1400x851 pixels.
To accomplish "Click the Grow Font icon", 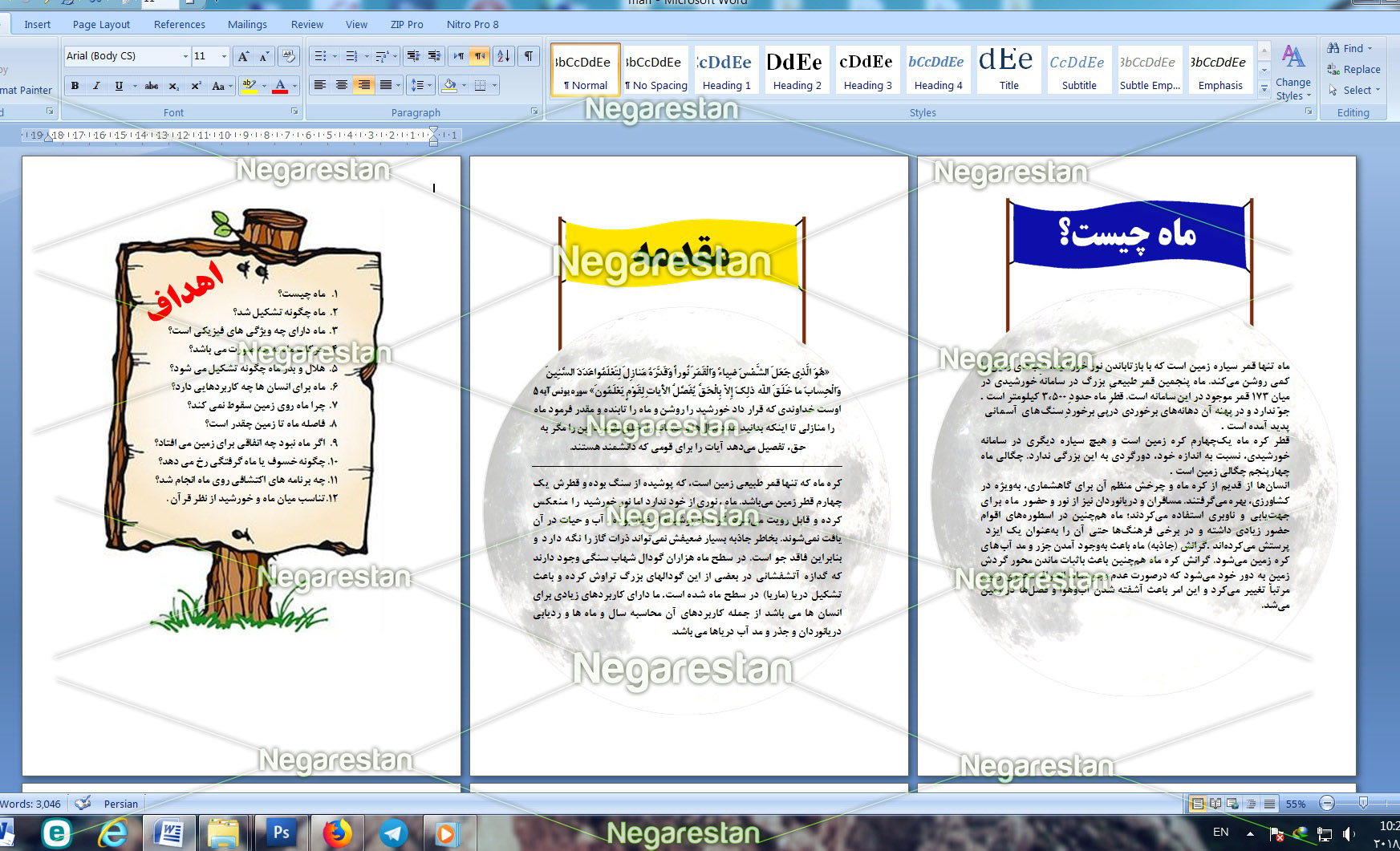I will 243,56.
